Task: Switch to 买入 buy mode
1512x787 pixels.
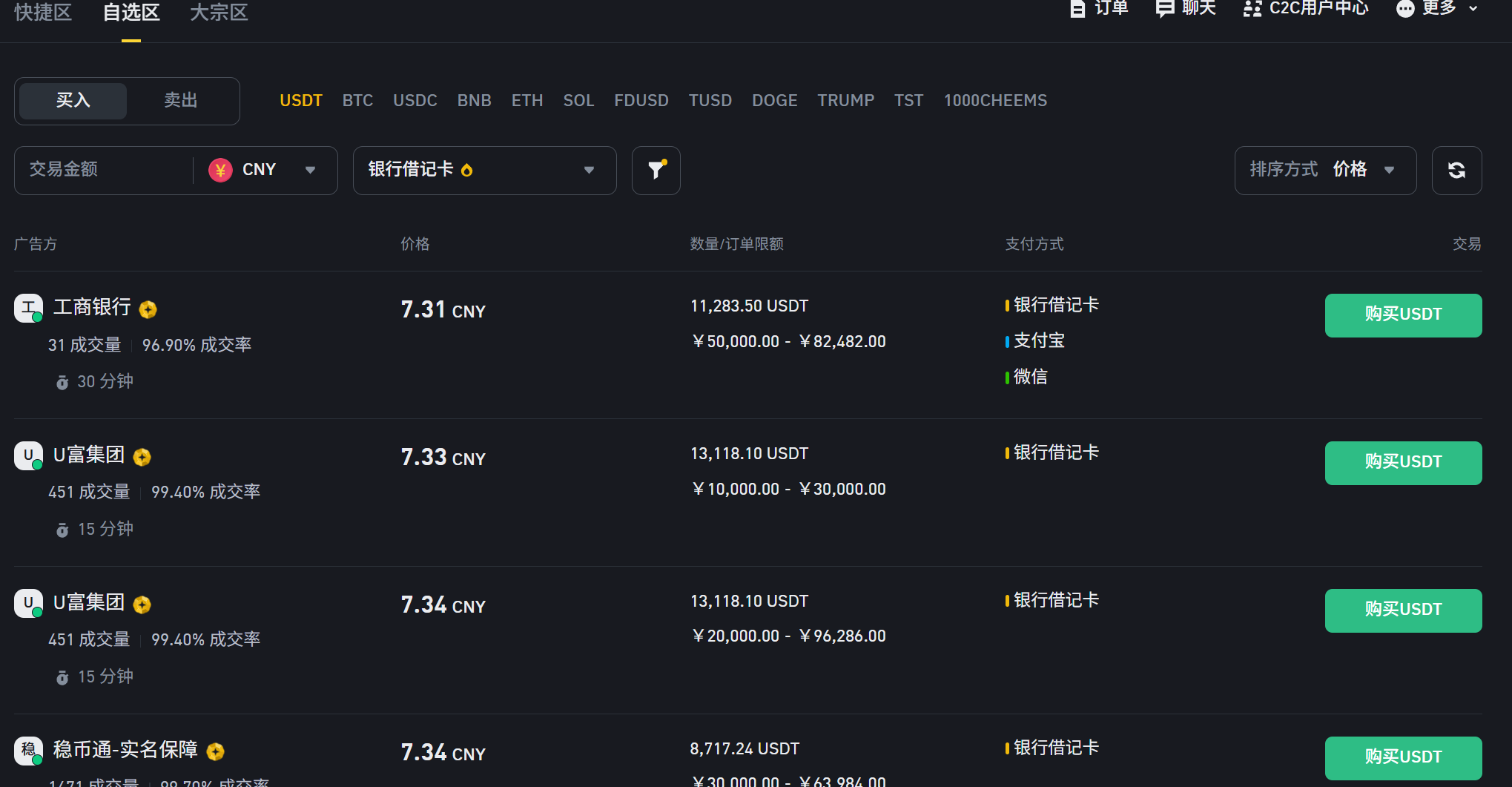Action: click(73, 101)
